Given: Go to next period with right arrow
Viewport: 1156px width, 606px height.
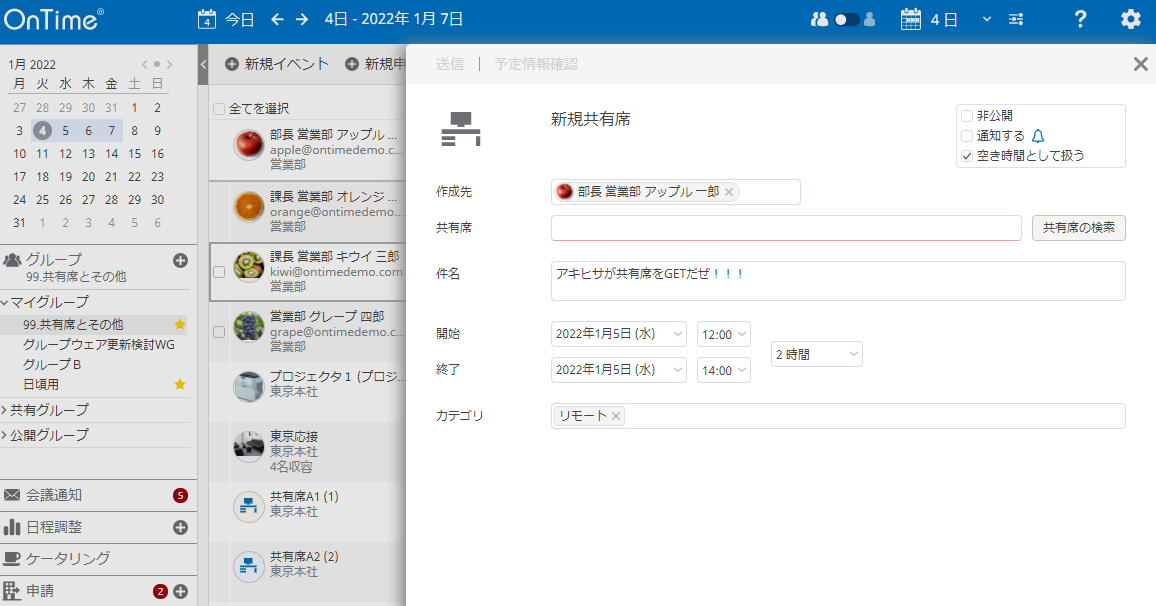Looking at the screenshot, I should pyautogui.click(x=302, y=19).
